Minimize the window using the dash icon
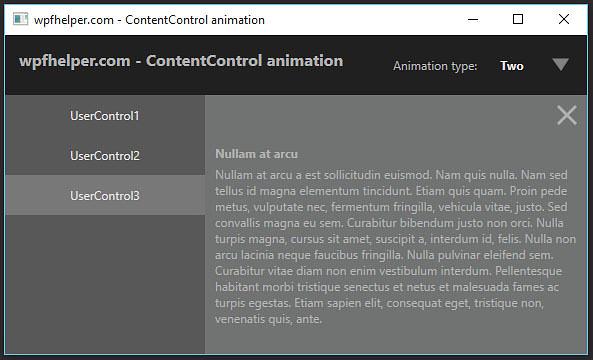The image size is (593, 360). pyautogui.click(x=473, y=19)
